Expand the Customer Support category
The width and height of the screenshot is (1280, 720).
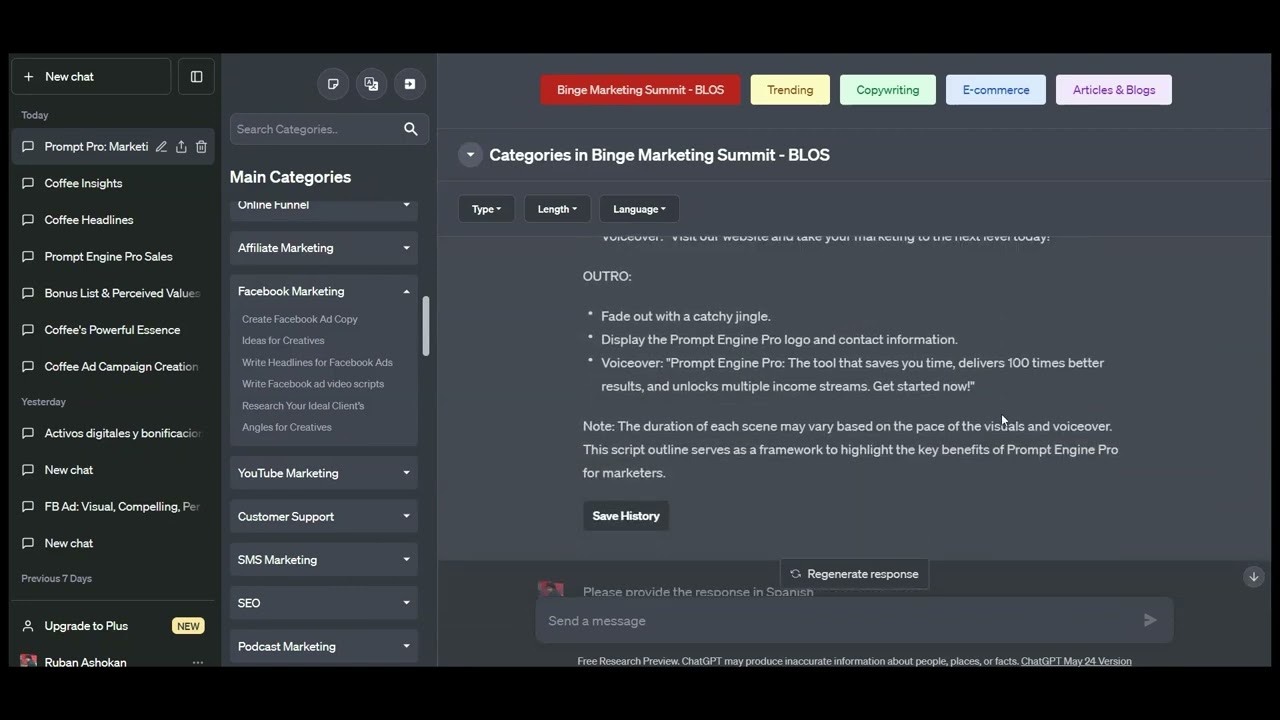(x=324, y=517)
